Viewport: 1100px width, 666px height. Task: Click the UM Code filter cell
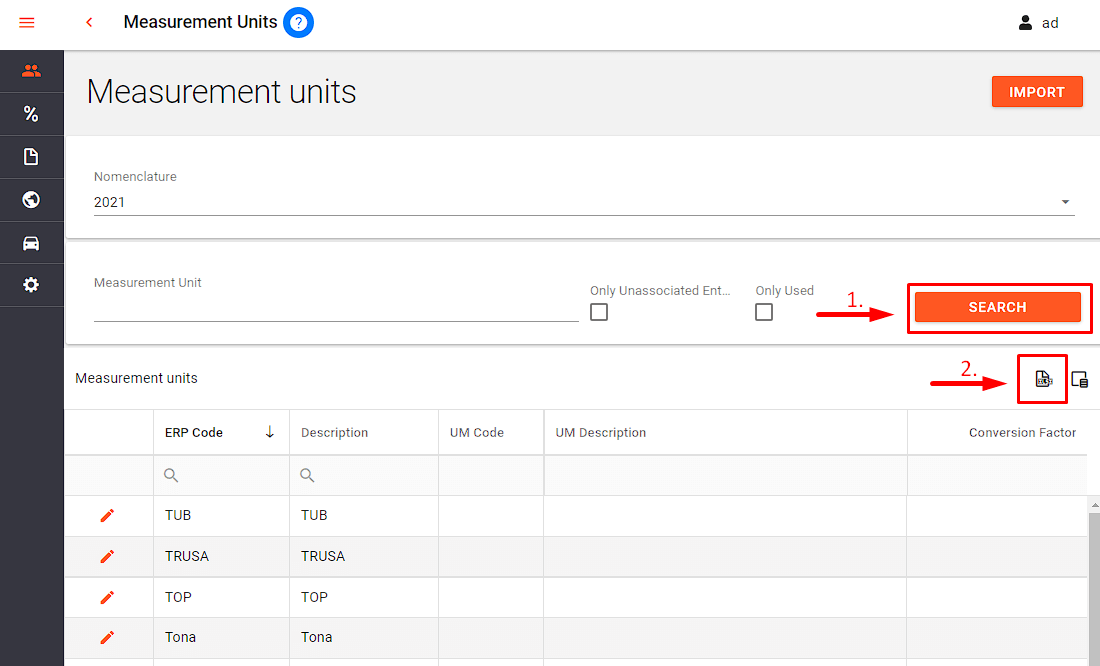pyautogui.click(x=491, y=475)
